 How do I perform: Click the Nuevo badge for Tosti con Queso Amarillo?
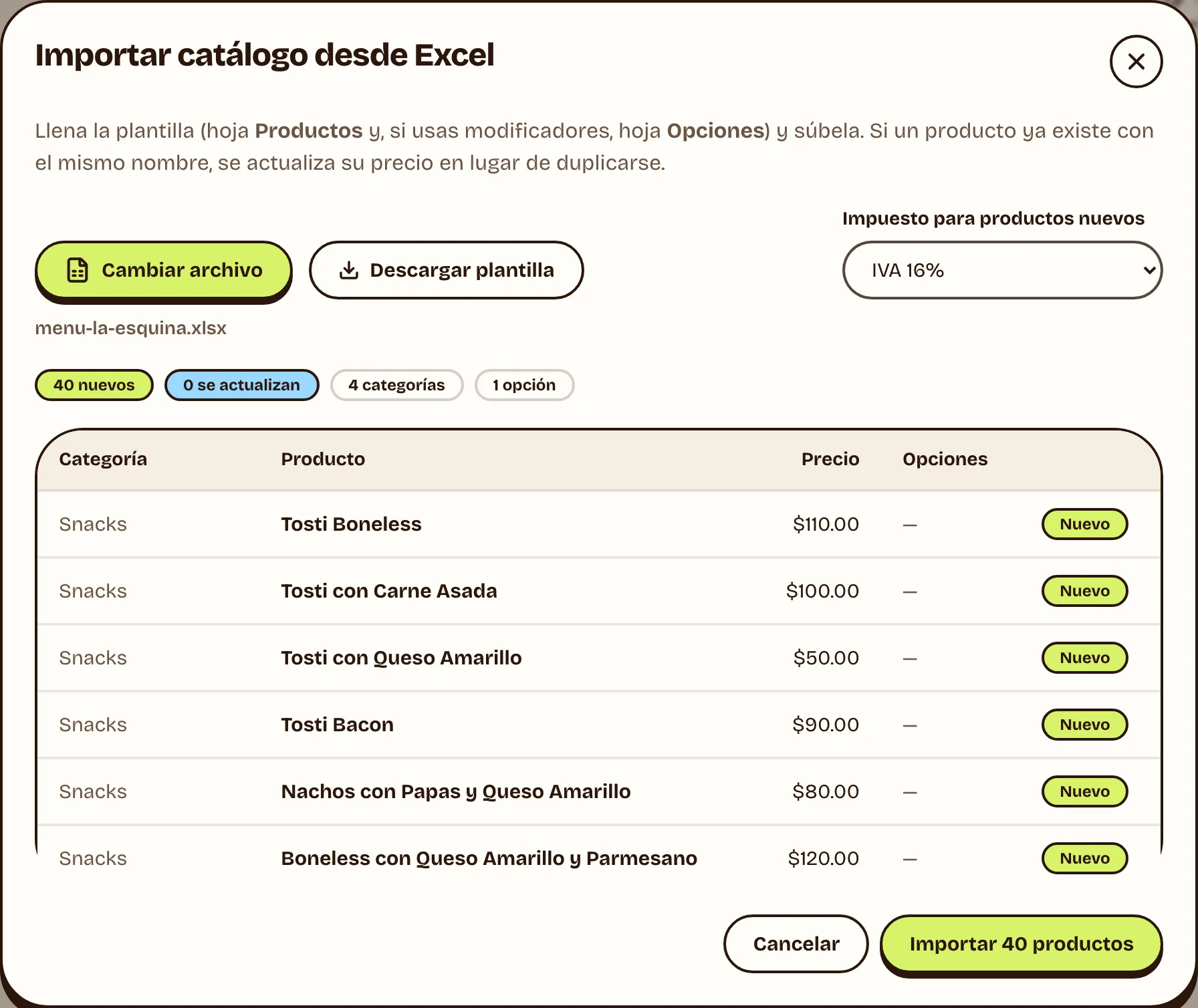click(x=1084, y=658)
